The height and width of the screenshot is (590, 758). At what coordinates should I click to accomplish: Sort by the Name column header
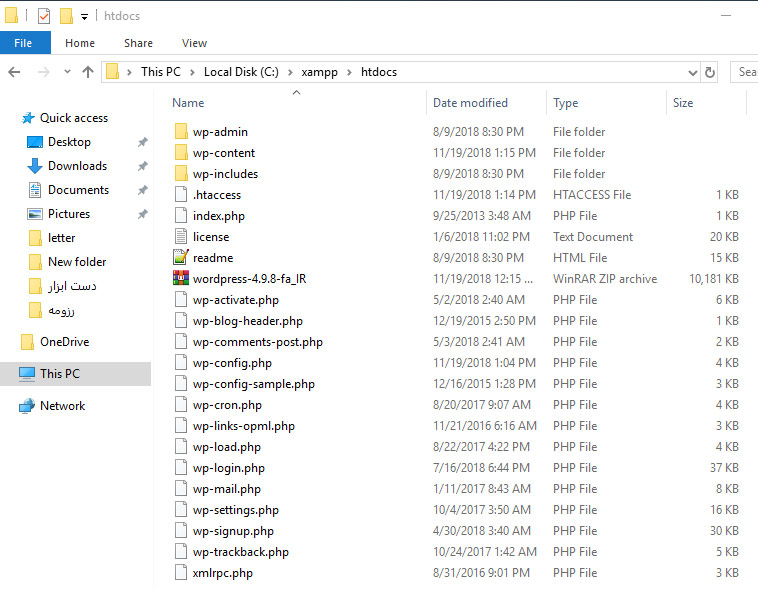click(x=188, y=103)
